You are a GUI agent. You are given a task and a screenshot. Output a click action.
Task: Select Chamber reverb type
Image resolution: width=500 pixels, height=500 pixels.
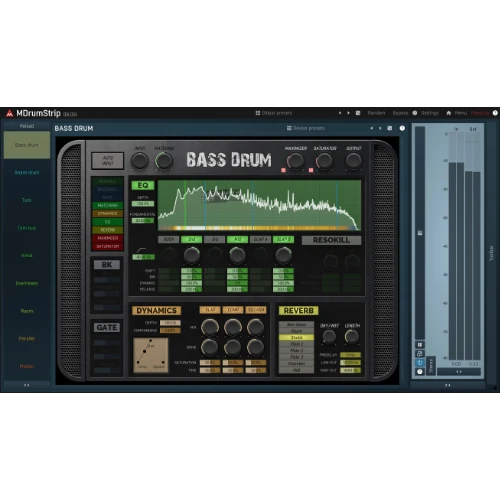point(296,363)
